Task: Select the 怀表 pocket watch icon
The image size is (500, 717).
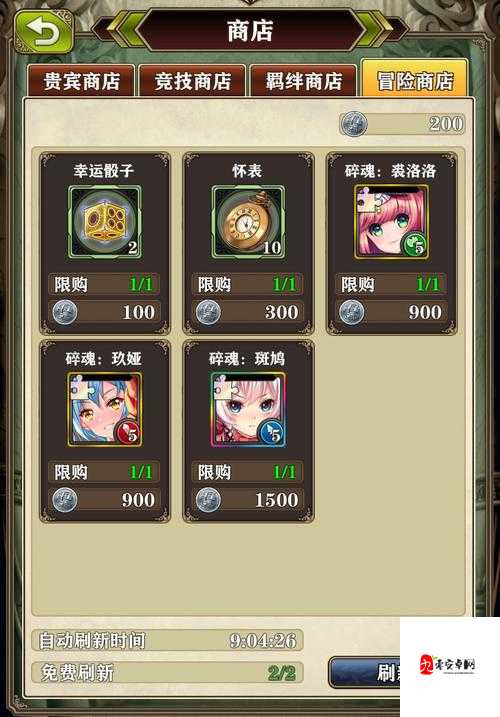Action: [248, 222]
